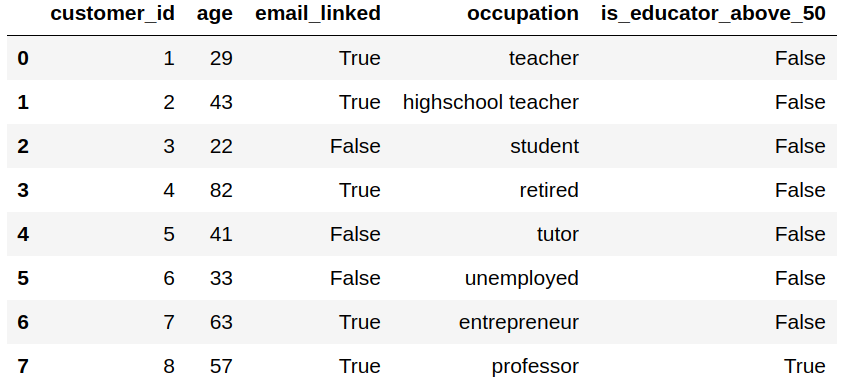
Task: Click the age value 82 cell
Action: 221,190
